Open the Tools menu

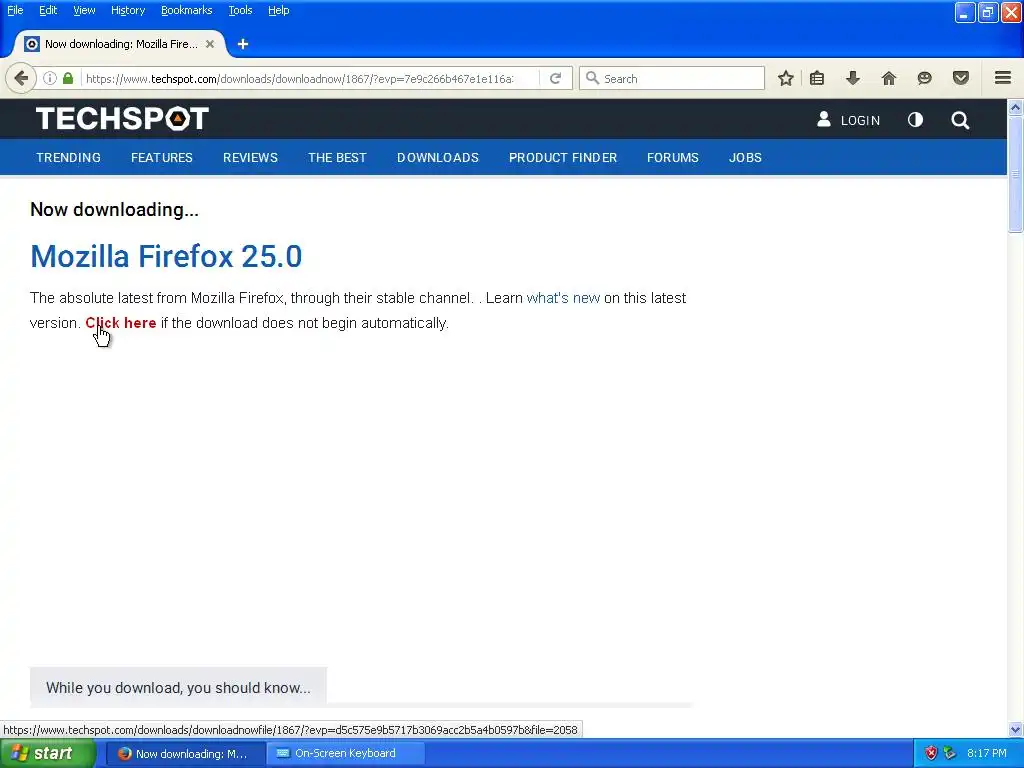[240, 10]
